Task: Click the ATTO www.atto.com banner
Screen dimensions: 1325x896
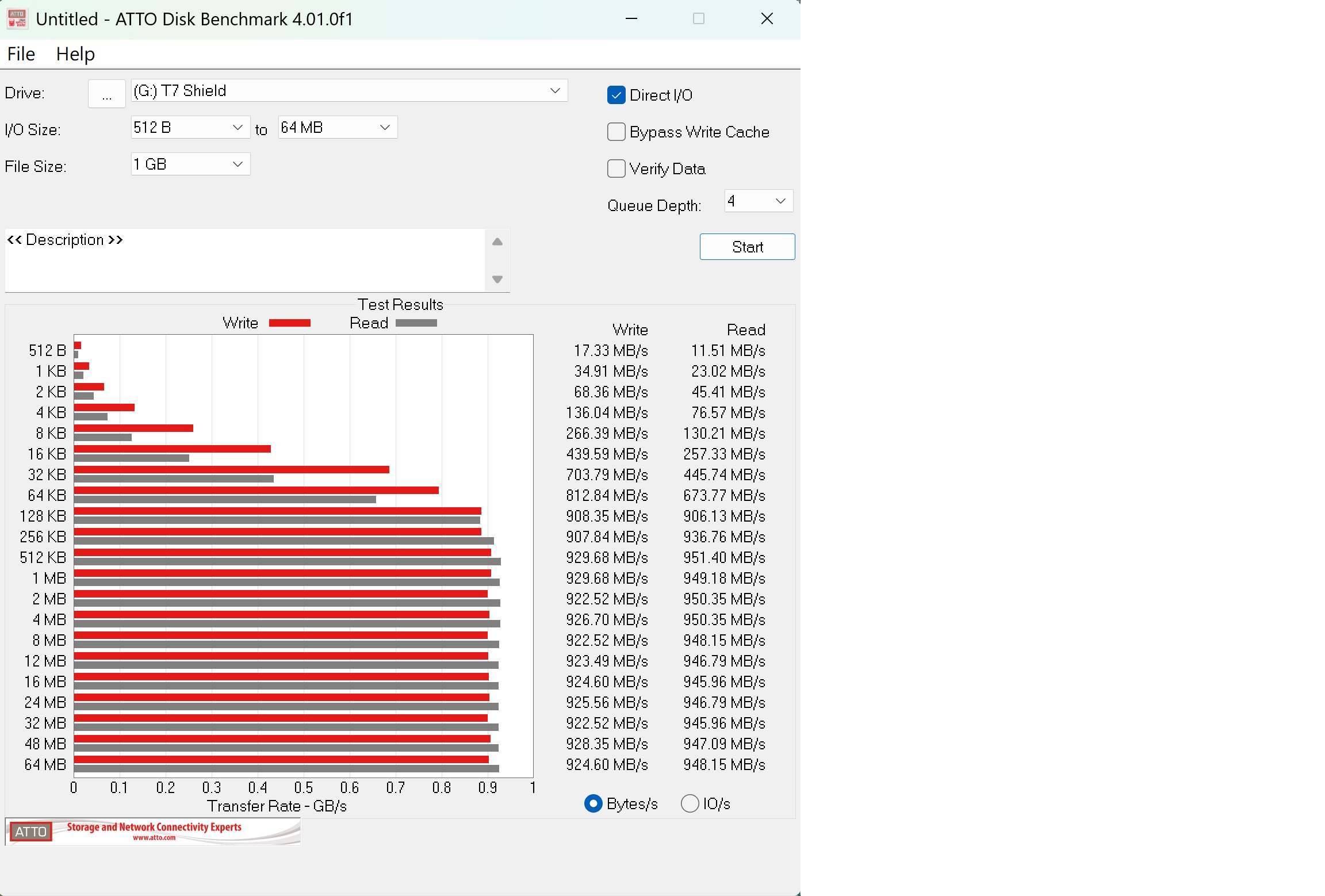Action: click(153, 832)
